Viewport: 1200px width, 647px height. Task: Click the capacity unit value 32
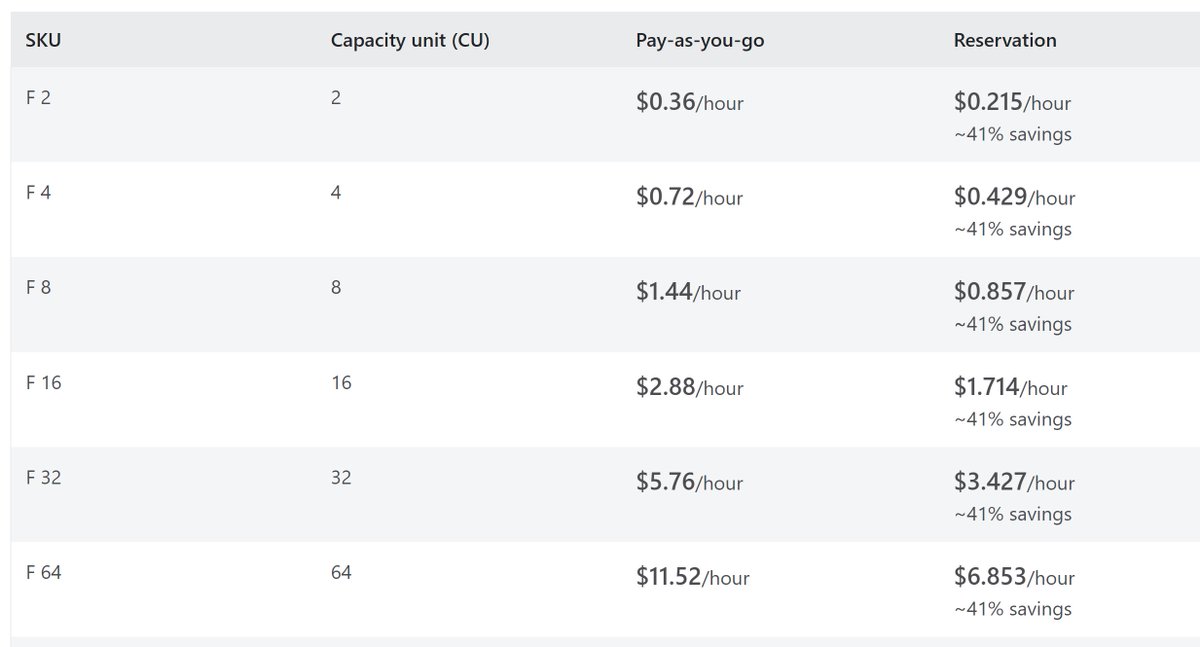pyautogui.click(x=341, y=478)
